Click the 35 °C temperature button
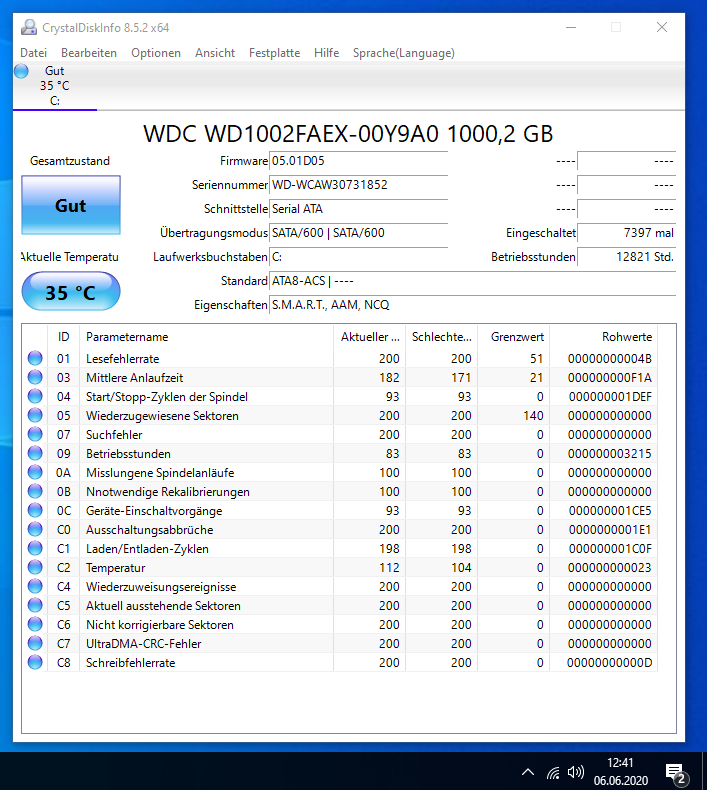Viewport: 707px width, 790px height. (x=71, y=292)
